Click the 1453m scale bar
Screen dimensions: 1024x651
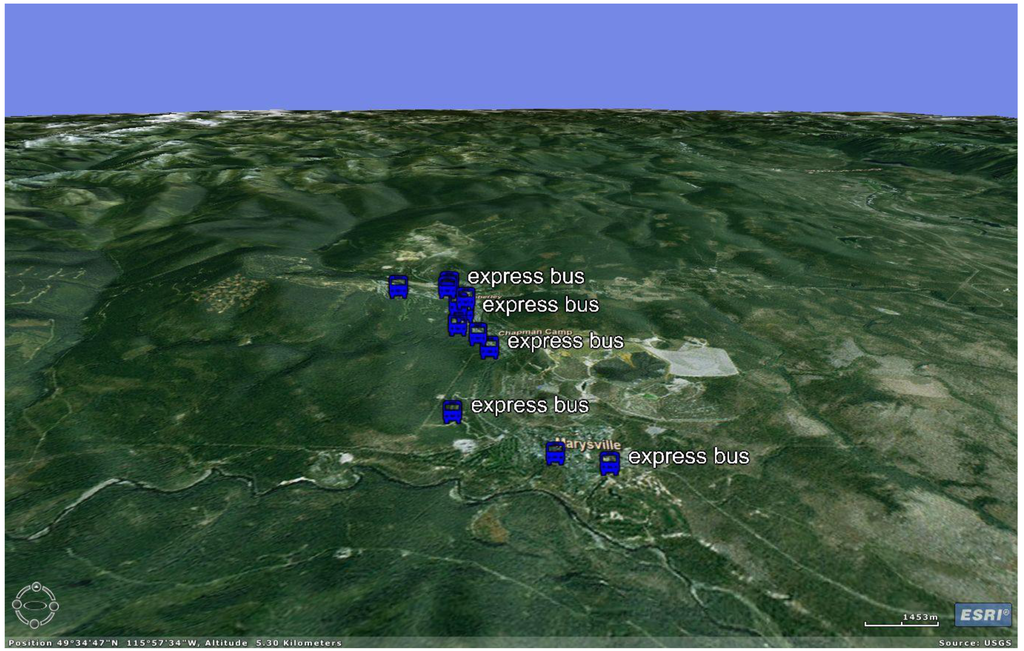902,620
